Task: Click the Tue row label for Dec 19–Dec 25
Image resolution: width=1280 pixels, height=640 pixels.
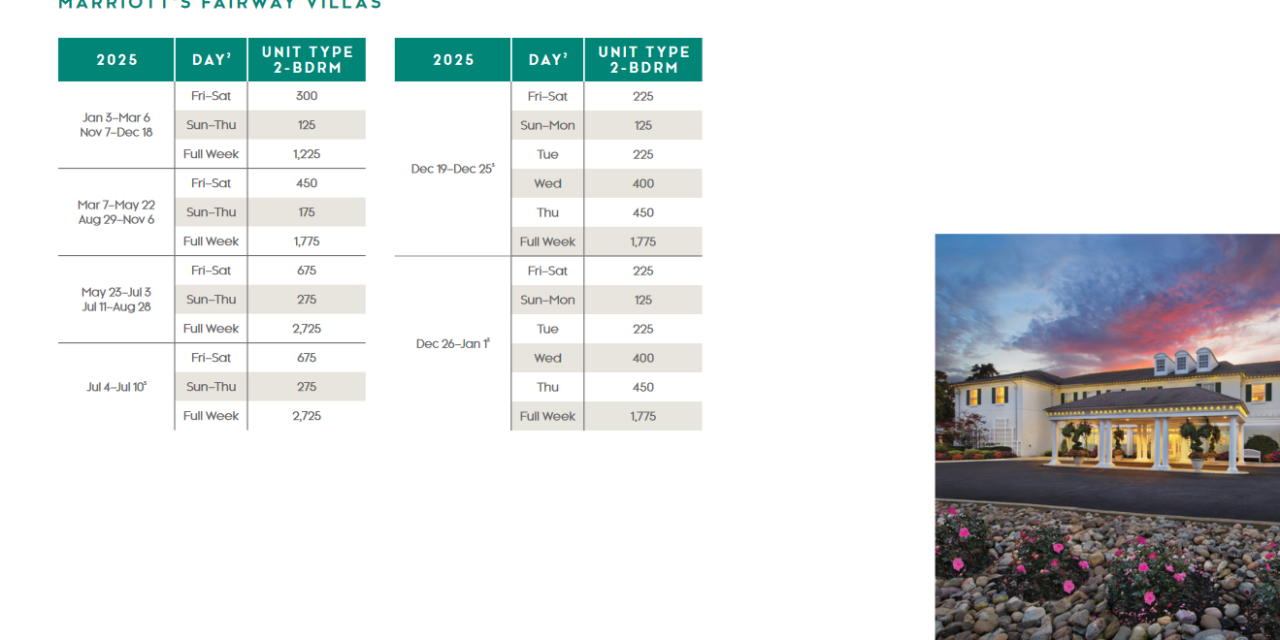Action: (548, 154)
